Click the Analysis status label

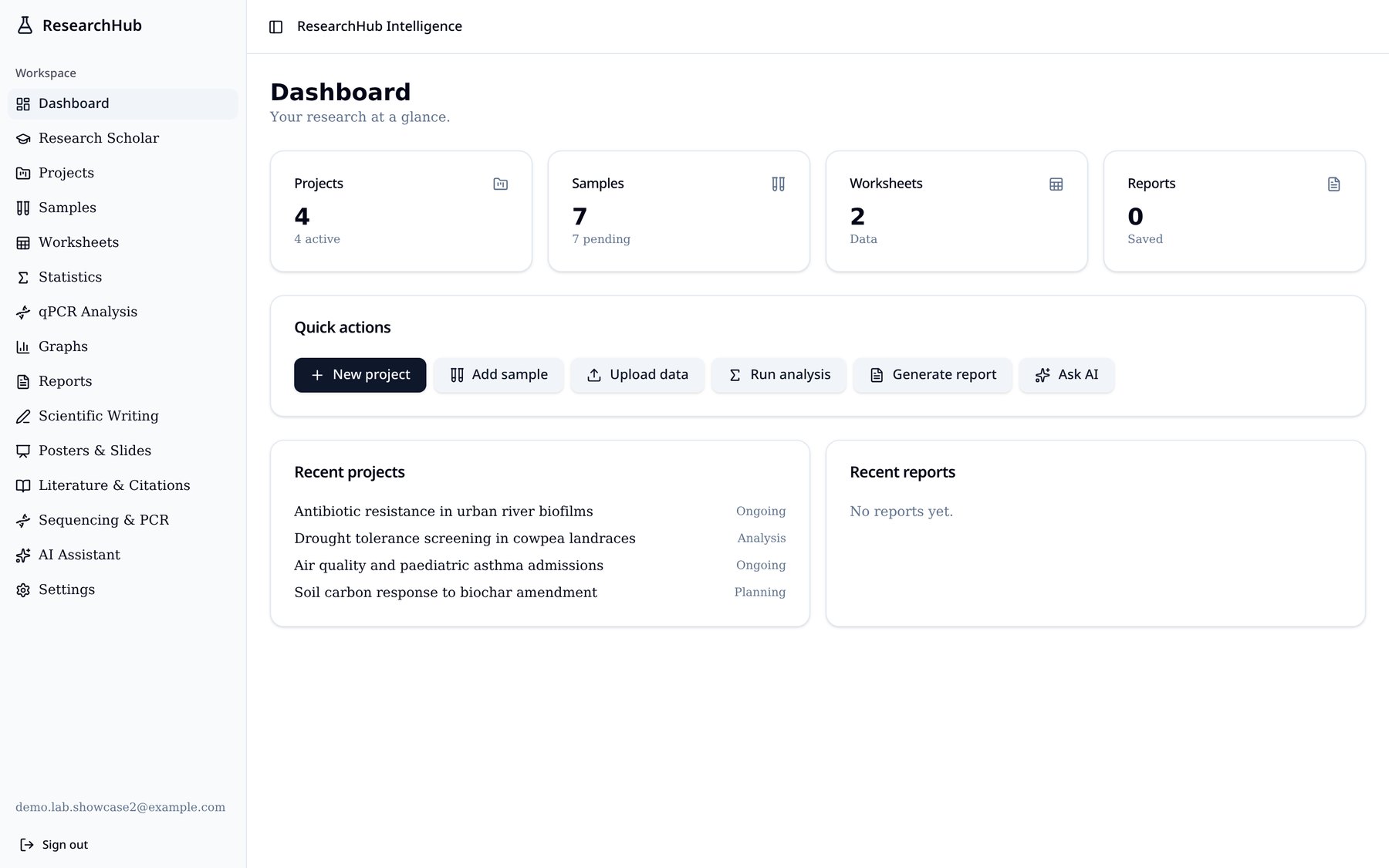click(762, 539)
